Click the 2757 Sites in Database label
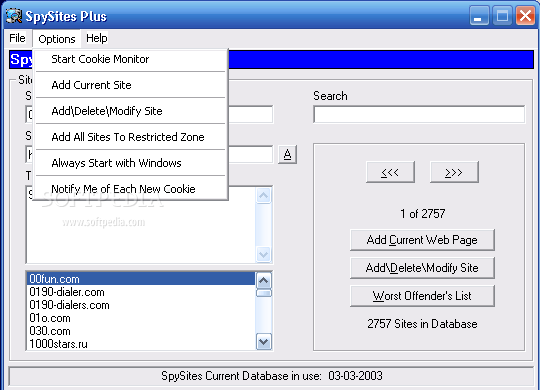This screenshot has height=390, width=540. [422, 324]
